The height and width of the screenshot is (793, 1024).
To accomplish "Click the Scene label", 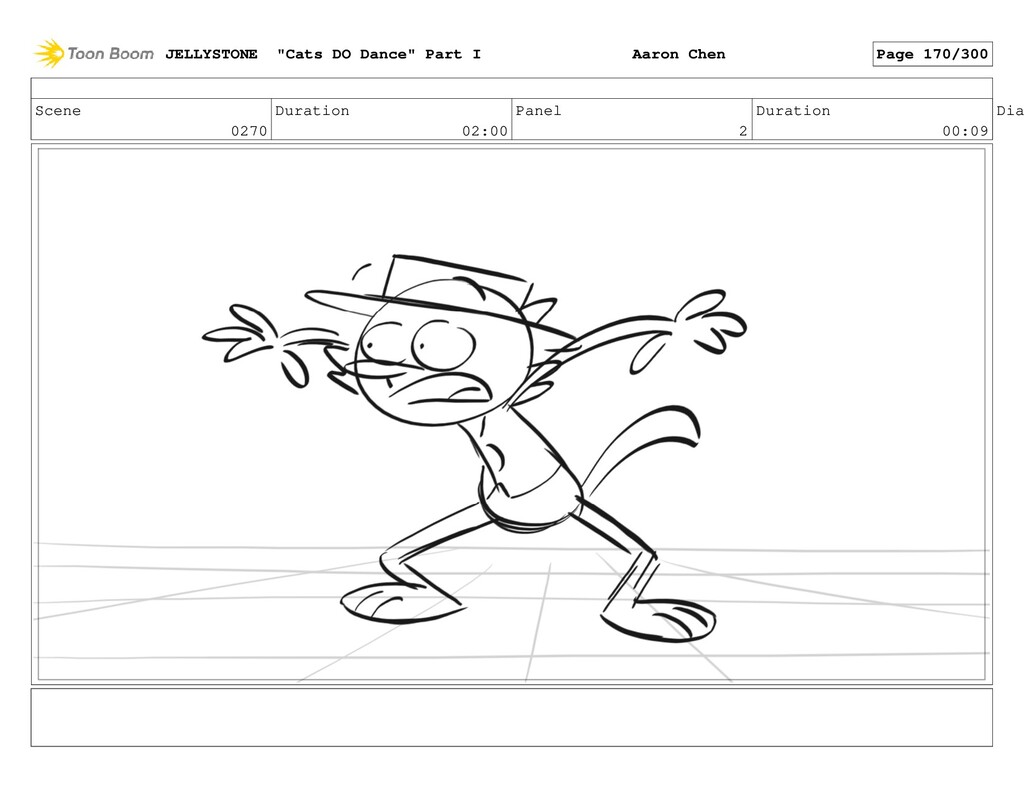I will pos(58,110).
